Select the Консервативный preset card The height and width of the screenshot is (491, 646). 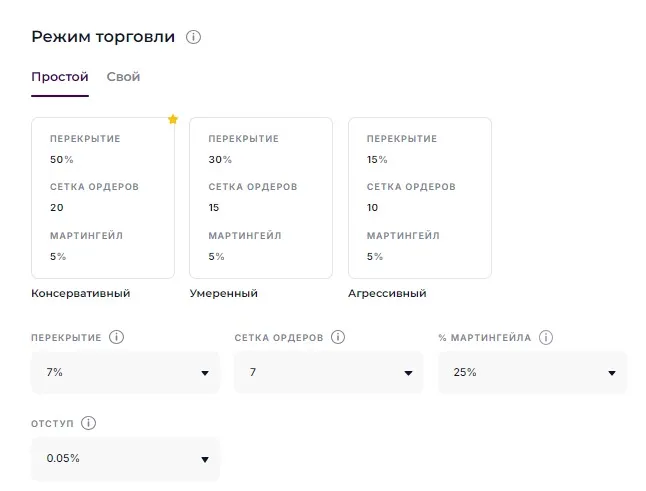pyautogui.click(x=103, y=197)
